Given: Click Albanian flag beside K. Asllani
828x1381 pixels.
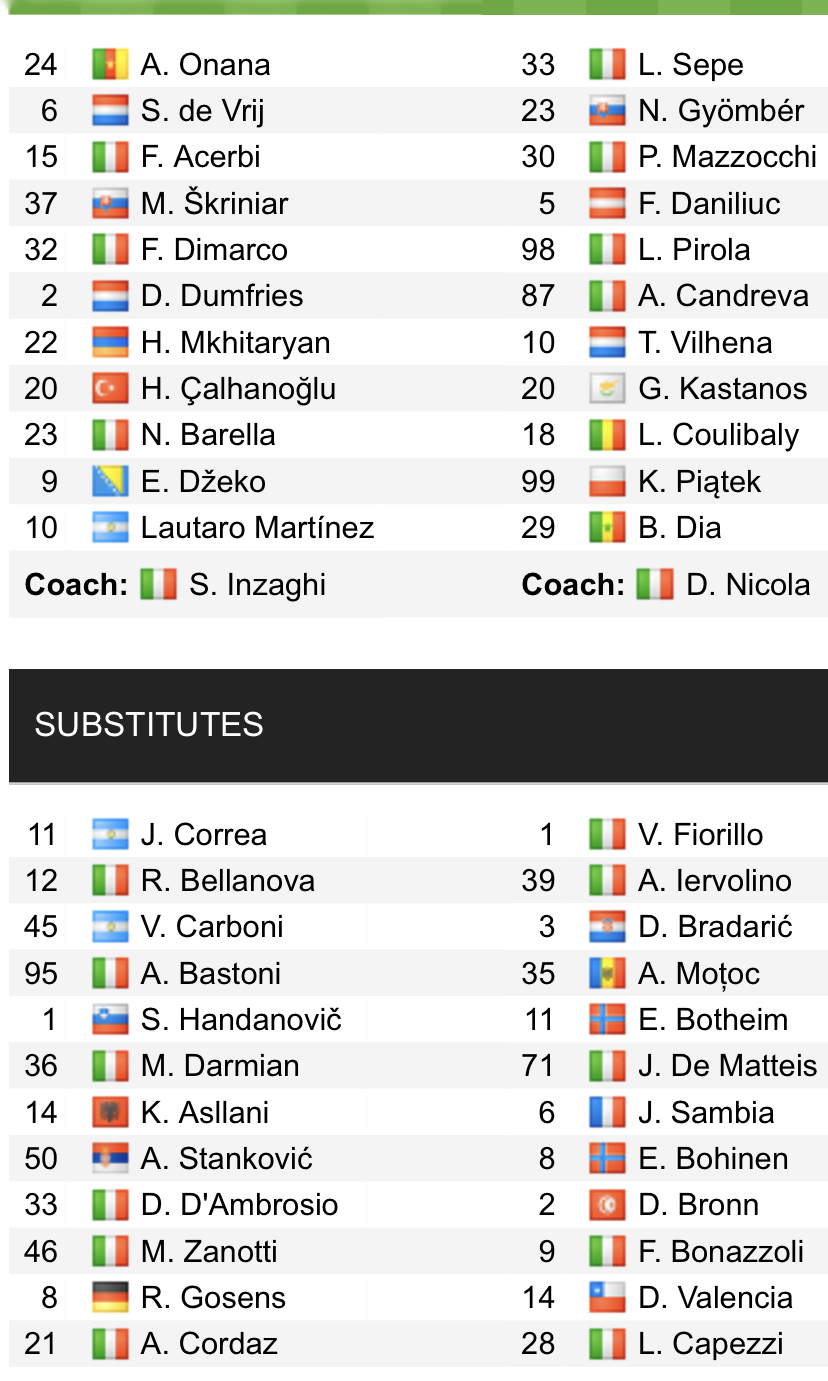Looking at the screenshot, I should pos(110,1113).
